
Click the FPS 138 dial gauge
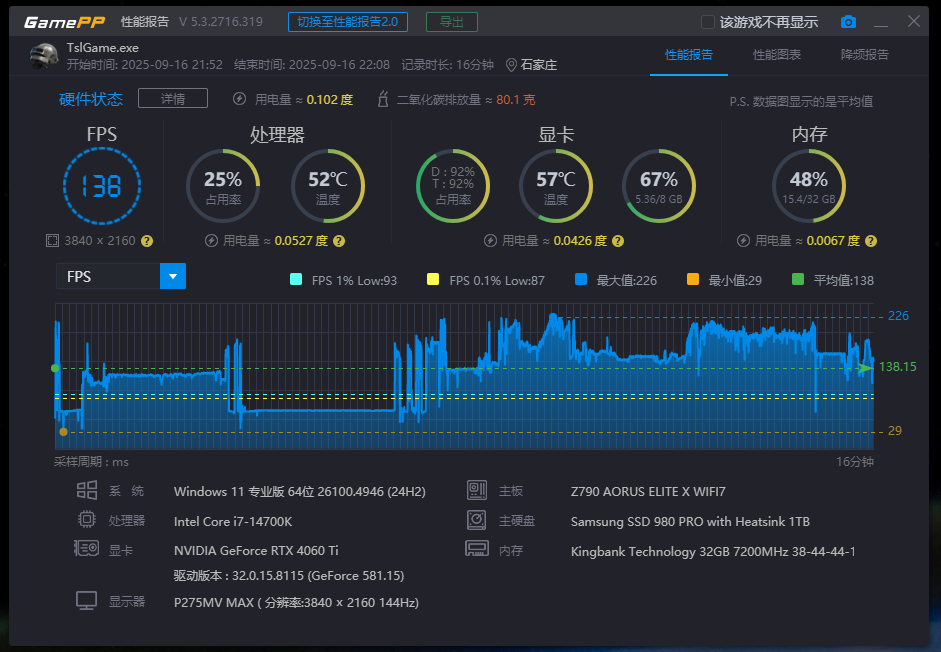click(102, 186)
